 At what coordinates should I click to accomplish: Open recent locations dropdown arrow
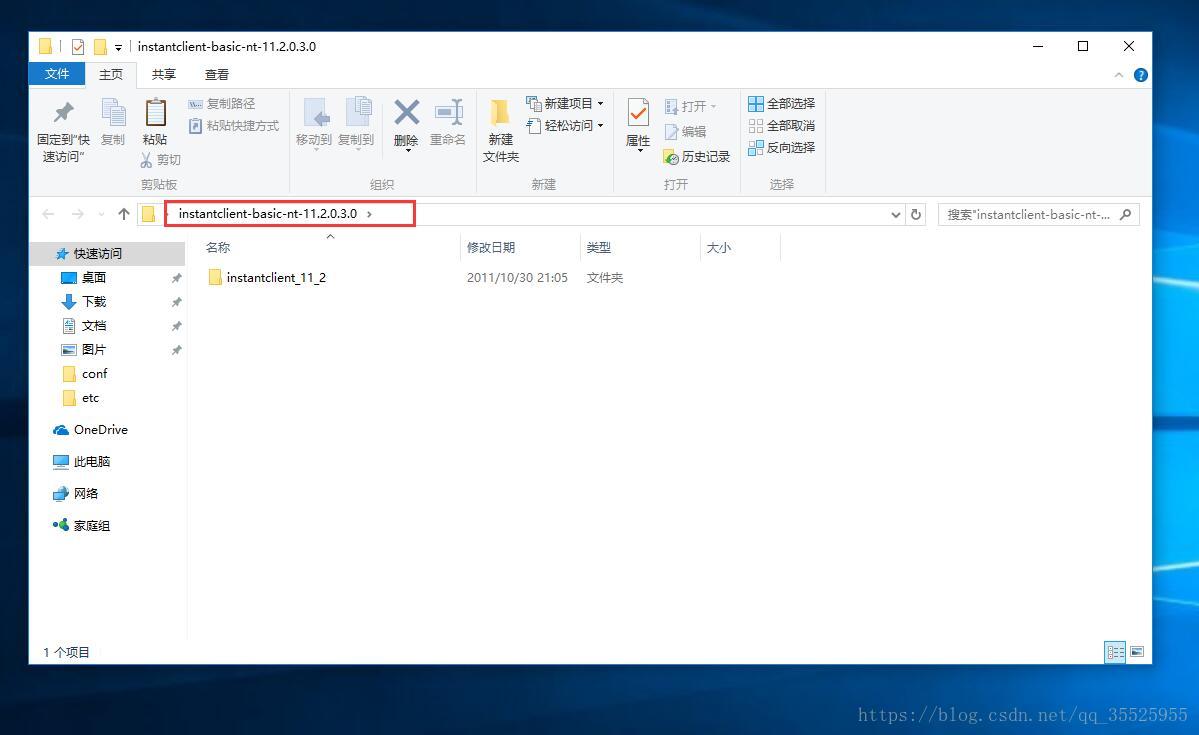[x=102, y=215]
